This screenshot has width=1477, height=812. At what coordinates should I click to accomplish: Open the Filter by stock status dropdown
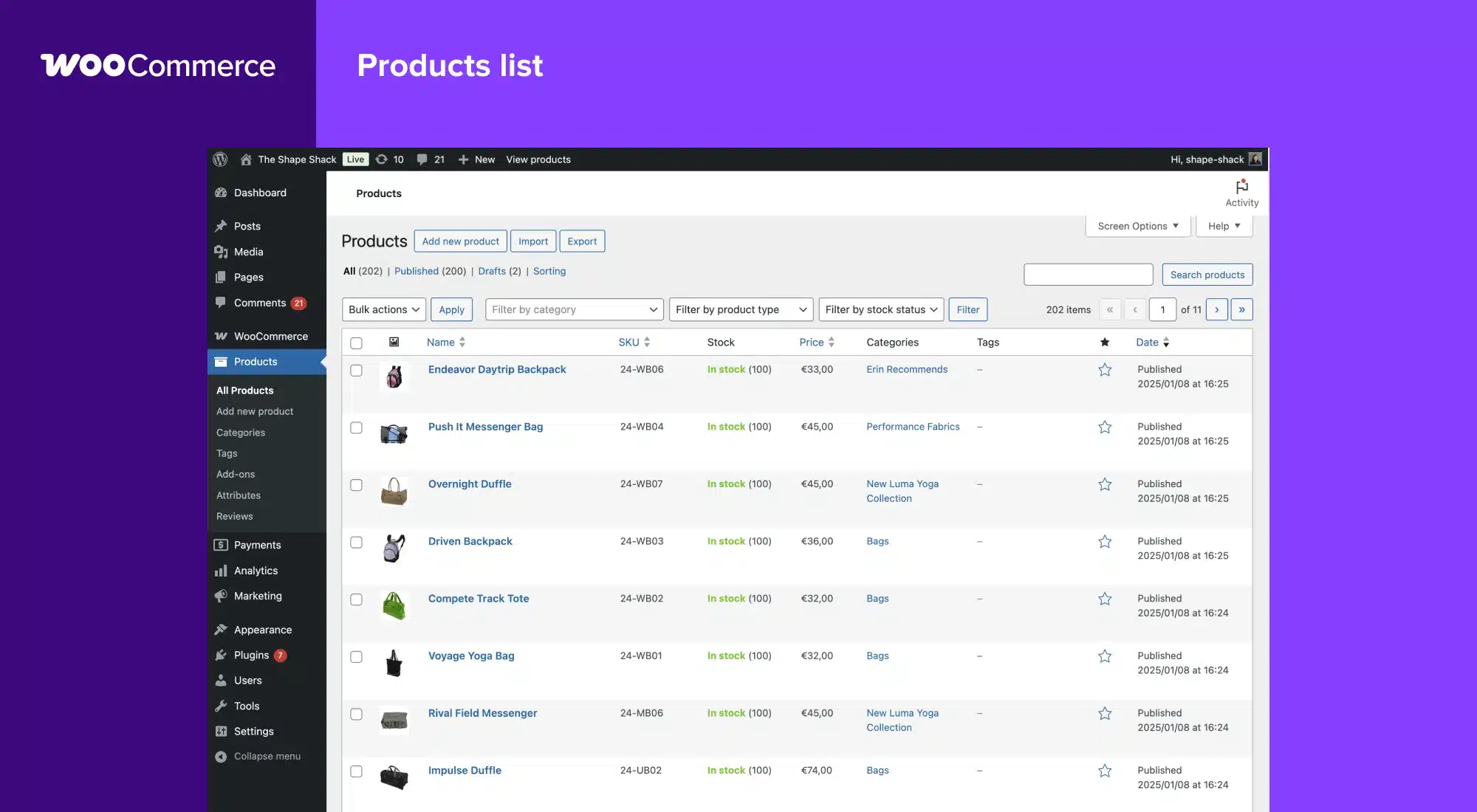tap(881, 309)
